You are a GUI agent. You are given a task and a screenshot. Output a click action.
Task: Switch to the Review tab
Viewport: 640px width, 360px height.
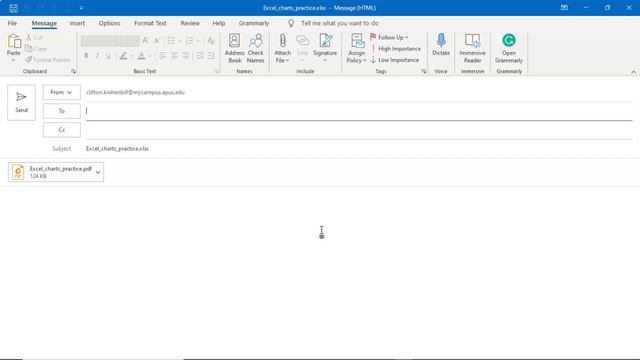coord(190,23)
